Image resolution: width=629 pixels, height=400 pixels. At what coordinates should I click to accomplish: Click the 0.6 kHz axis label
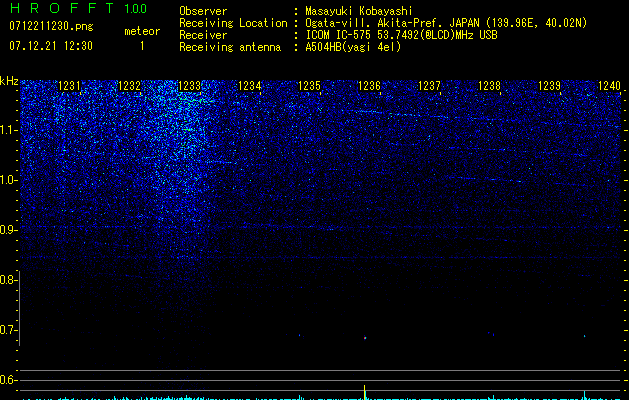click(8, 380)
